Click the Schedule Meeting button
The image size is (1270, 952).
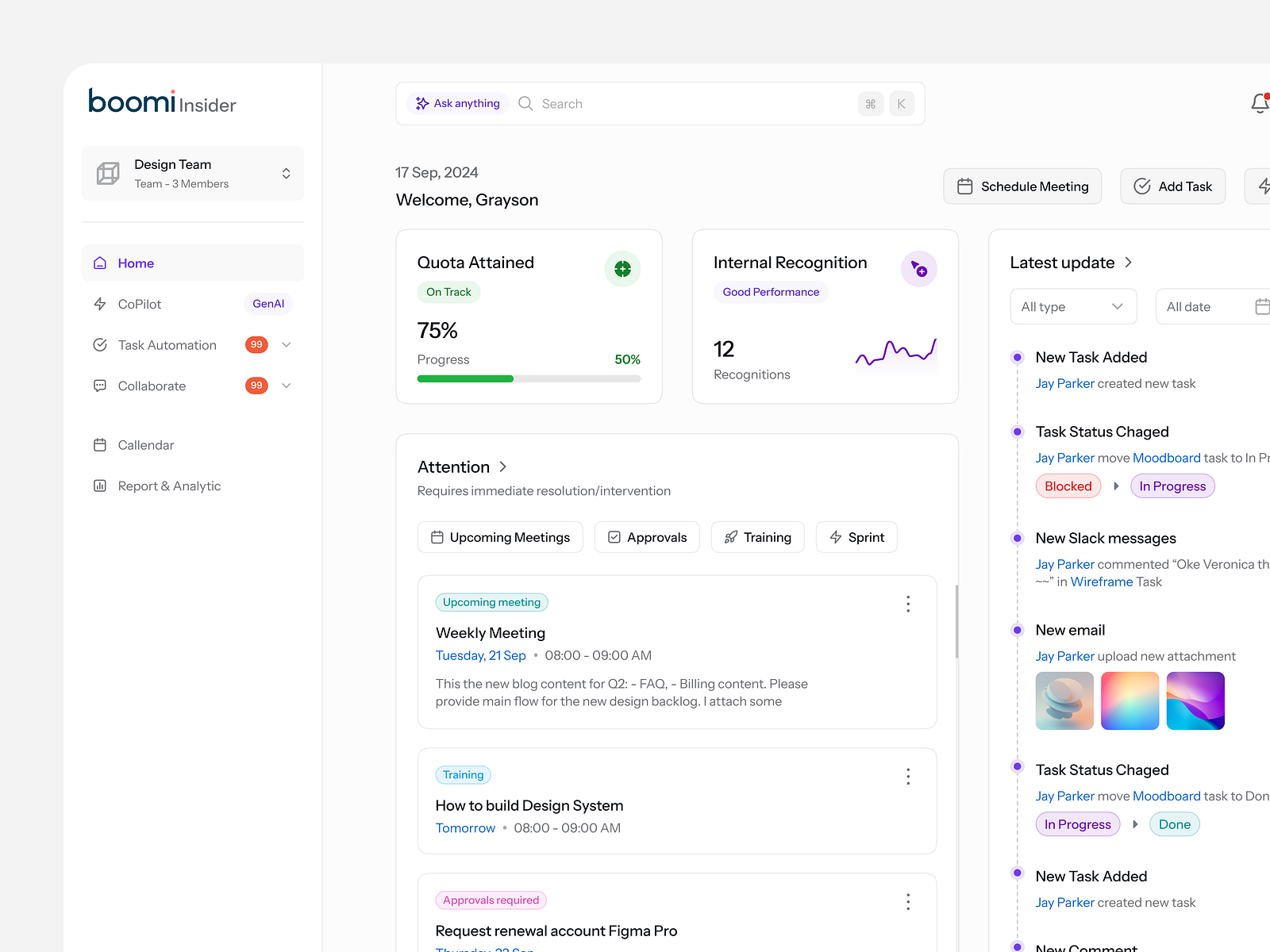tap(1022, 186)
